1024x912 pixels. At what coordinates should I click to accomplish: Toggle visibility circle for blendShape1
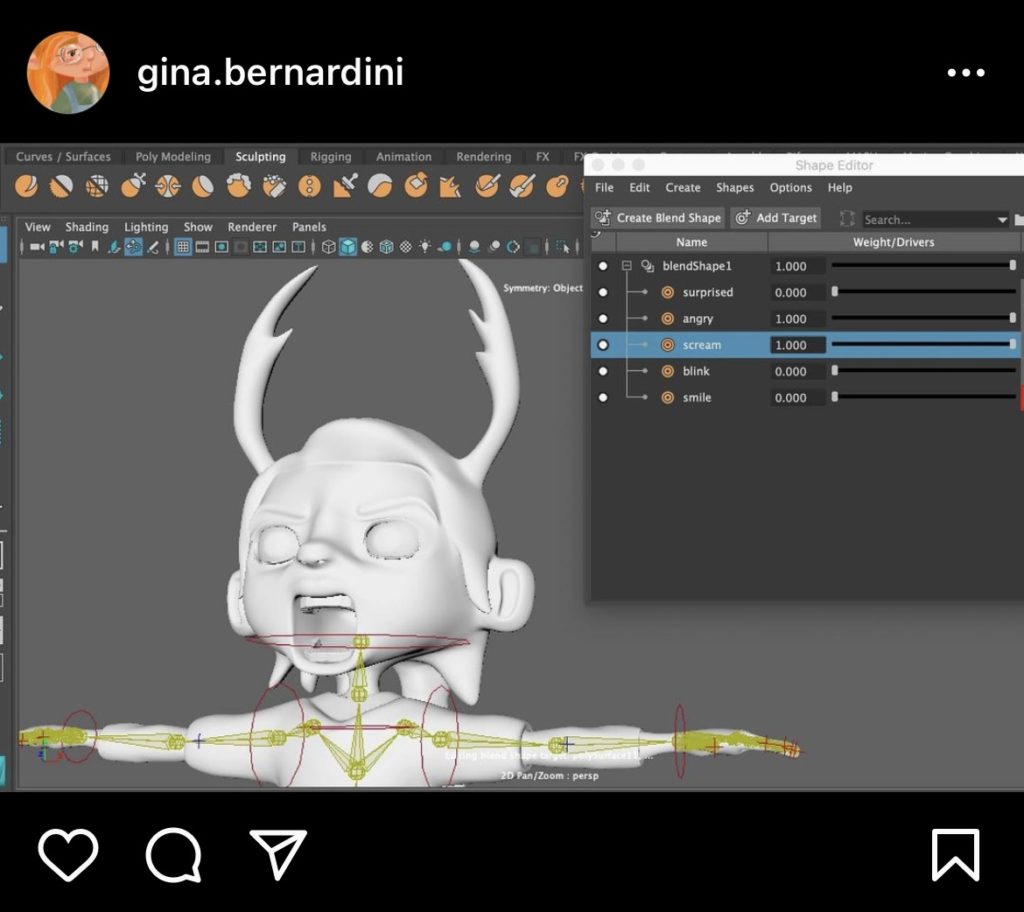click(x=602, y=267)
